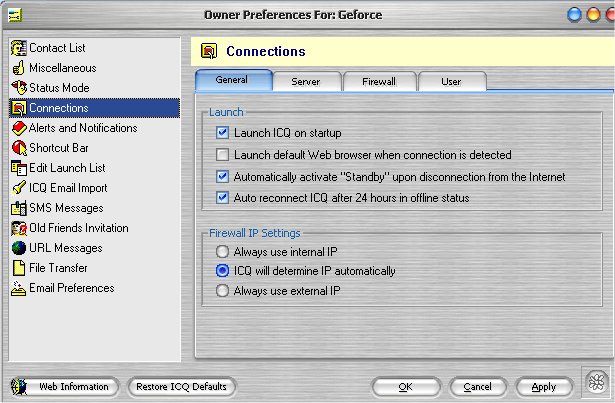Screen dimensions: 615x403
Task: Click the Connections header icon
Action: (209, 51)
